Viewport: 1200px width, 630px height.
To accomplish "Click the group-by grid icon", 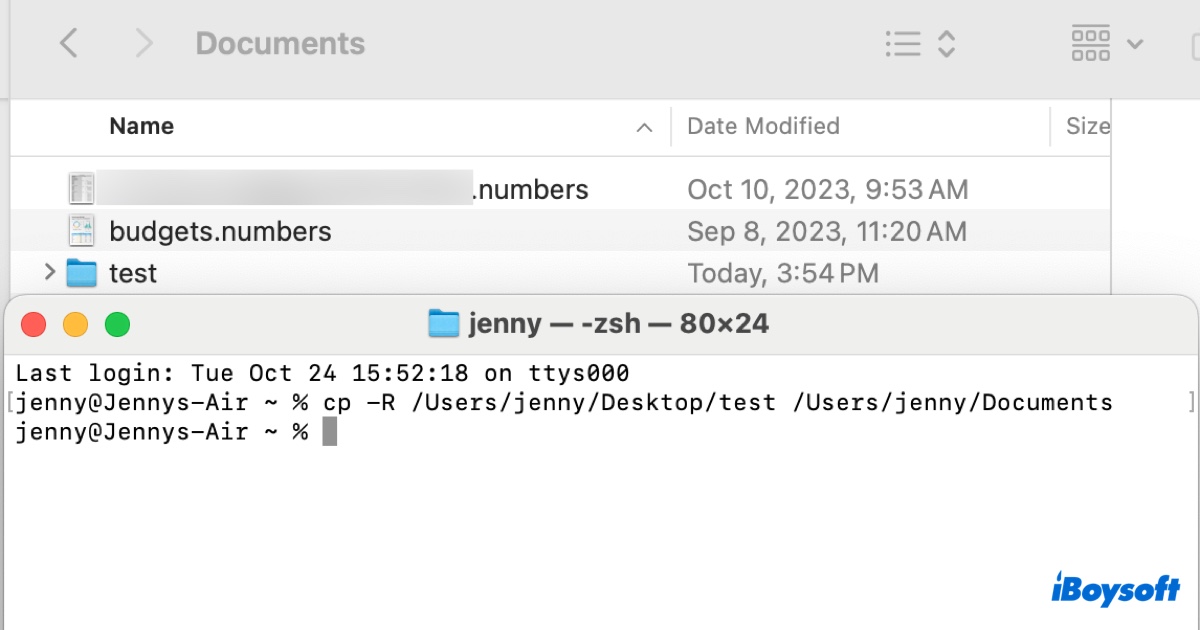I will 1090,43.
